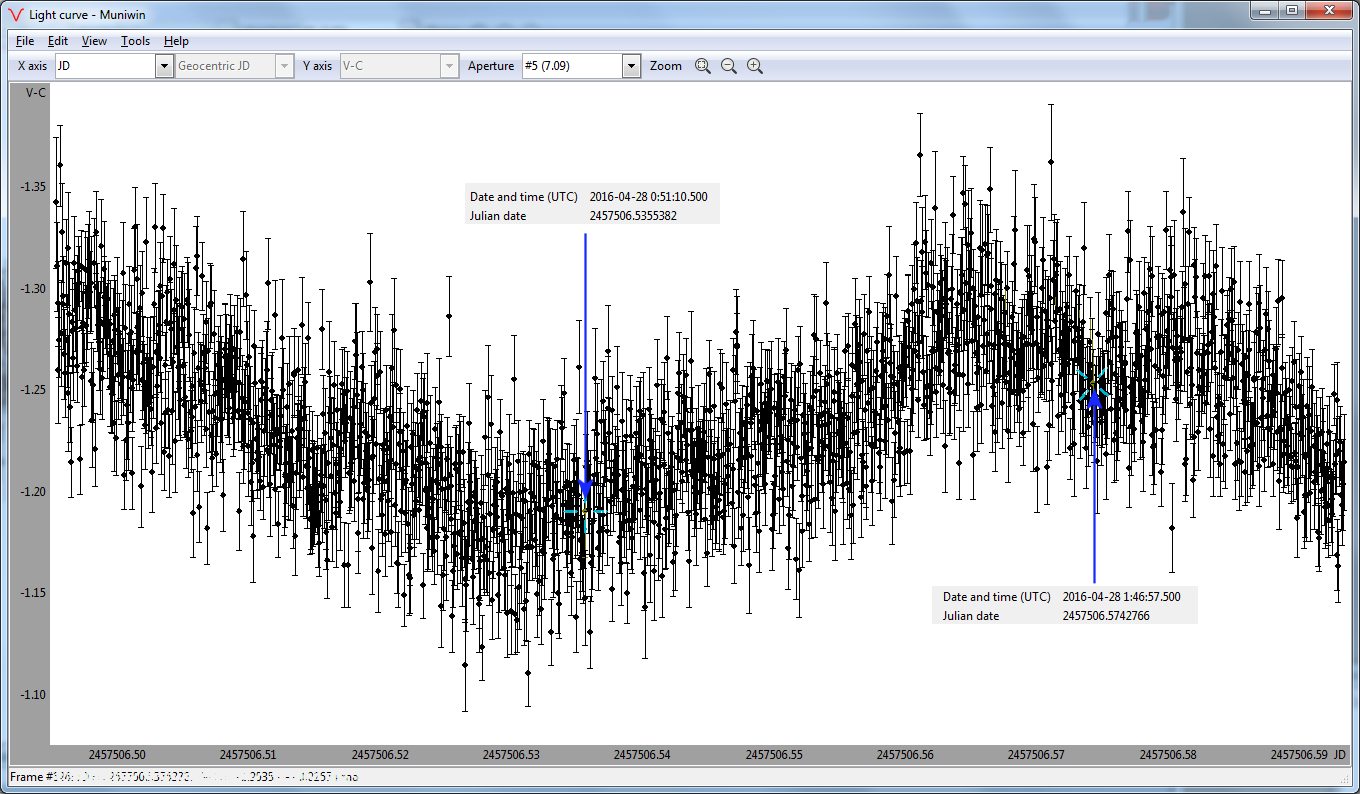Zoom in using the plus magnifier
This screenshot has height=794, width=1360.
tap(755, 66)
